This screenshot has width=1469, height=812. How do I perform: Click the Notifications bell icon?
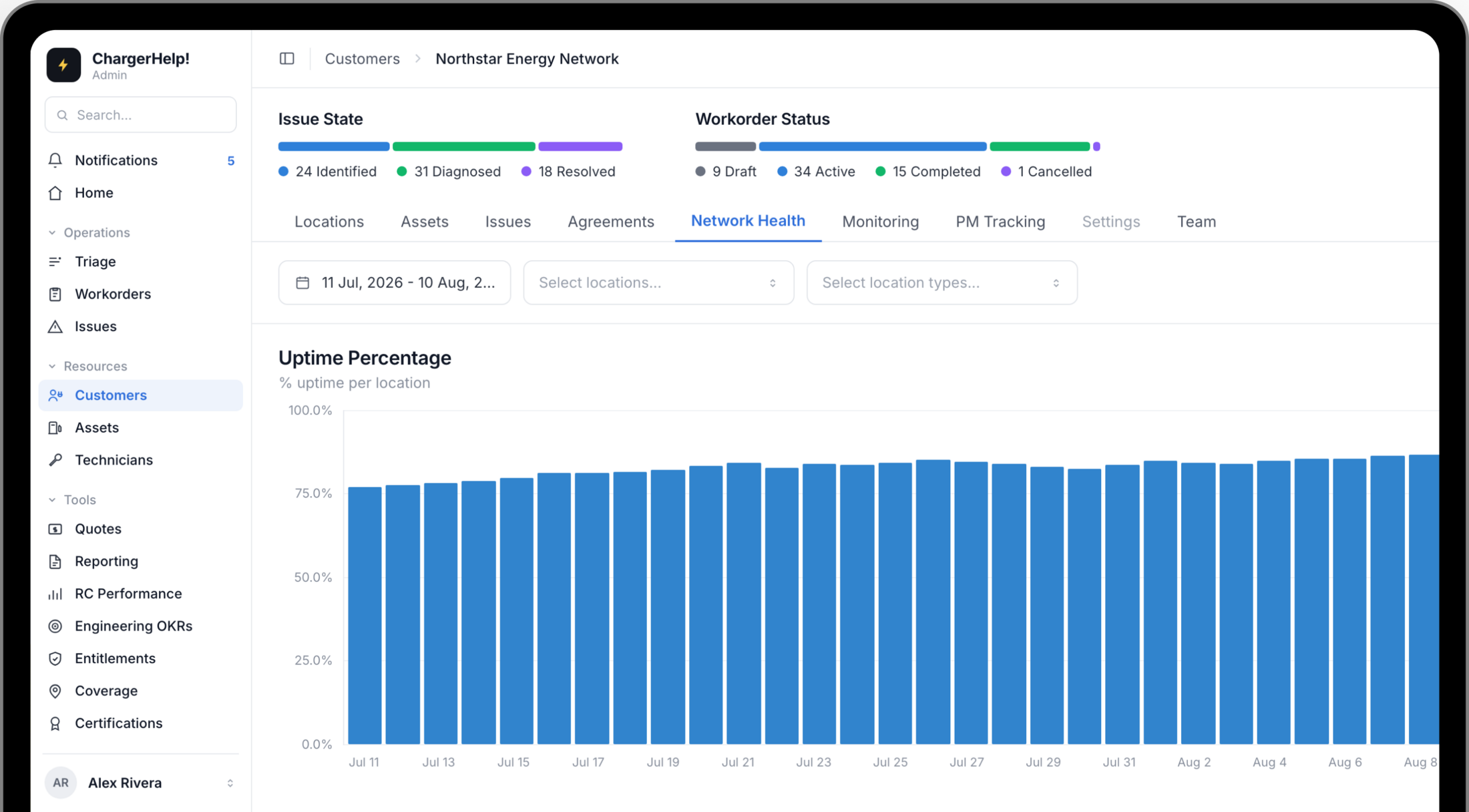click(55, 160)
